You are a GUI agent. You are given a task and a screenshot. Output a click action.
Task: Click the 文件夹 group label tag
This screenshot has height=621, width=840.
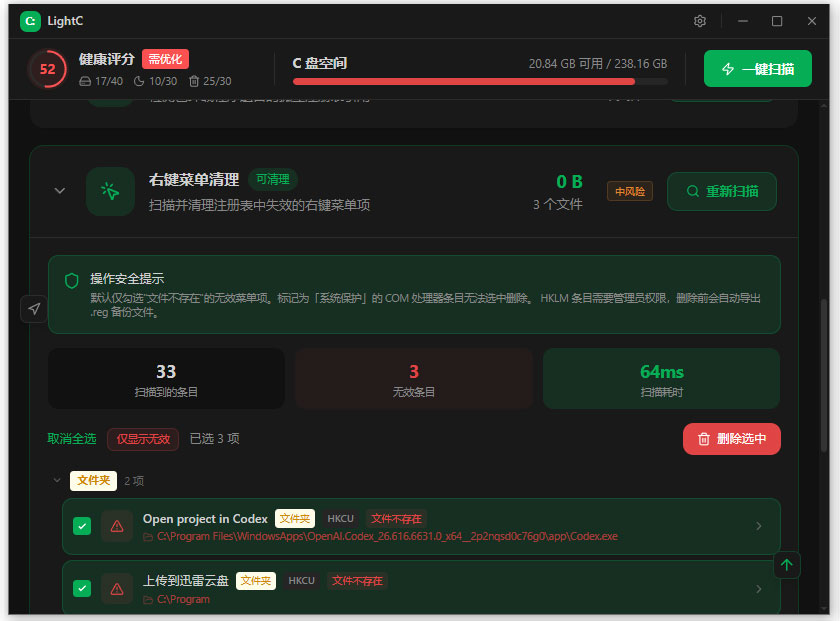pyautogui.click(x=93, y=481)
